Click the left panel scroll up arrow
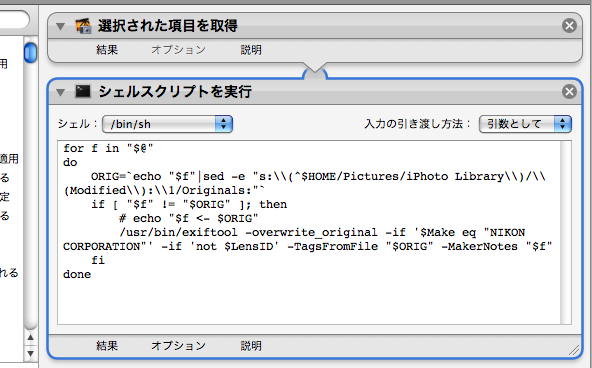 (x=31, y=337)
